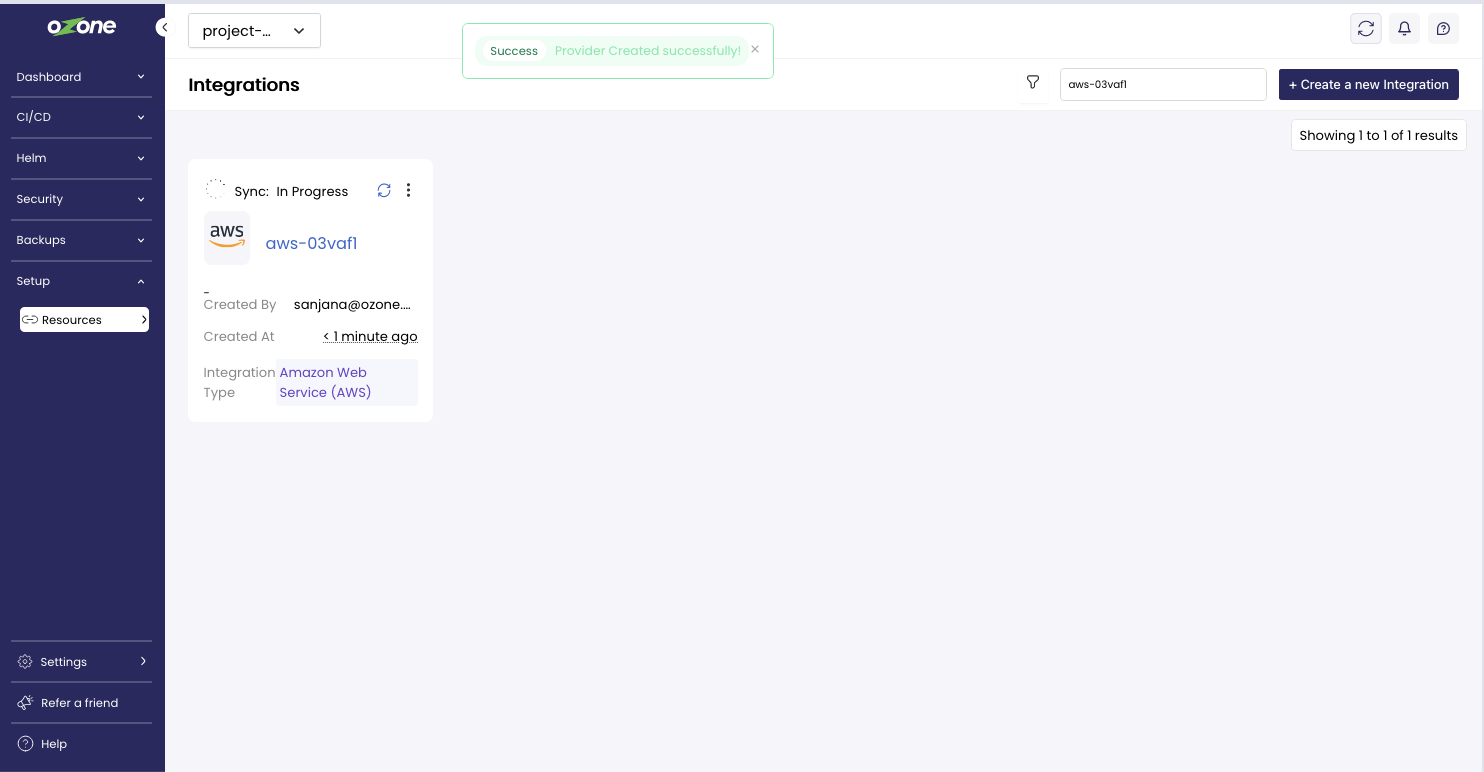Click the refresh icon in top bar
Viewport: 1484px width, 772px height.
pos(1366,29)
